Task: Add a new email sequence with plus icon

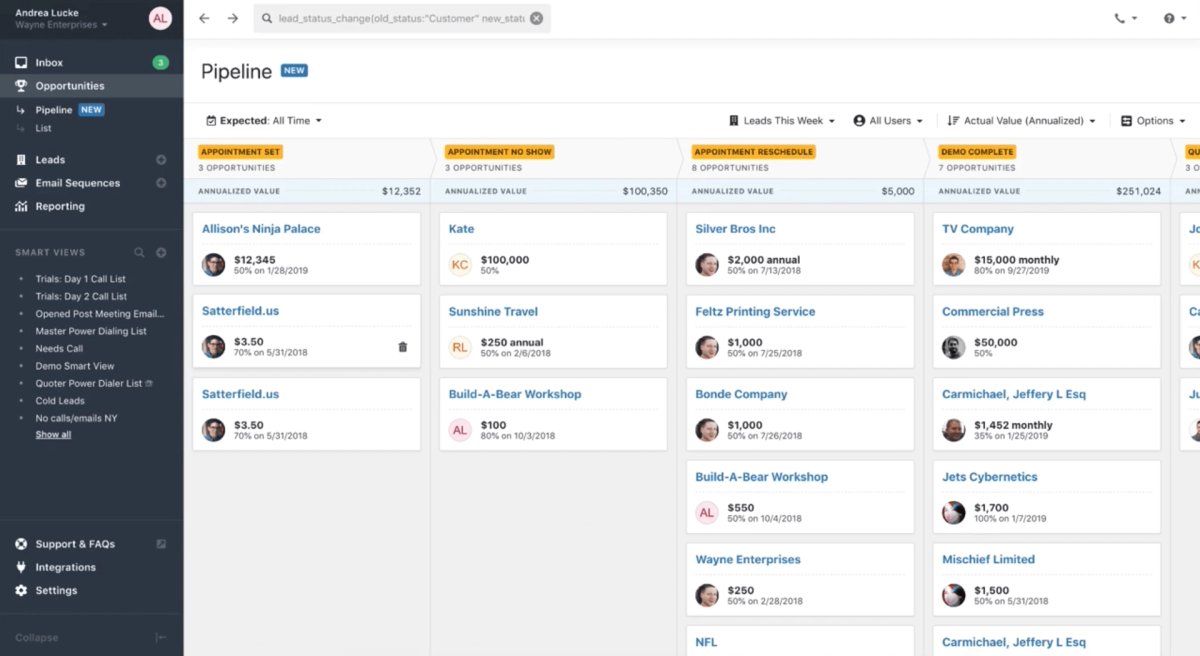Action: tap(161, 183)
